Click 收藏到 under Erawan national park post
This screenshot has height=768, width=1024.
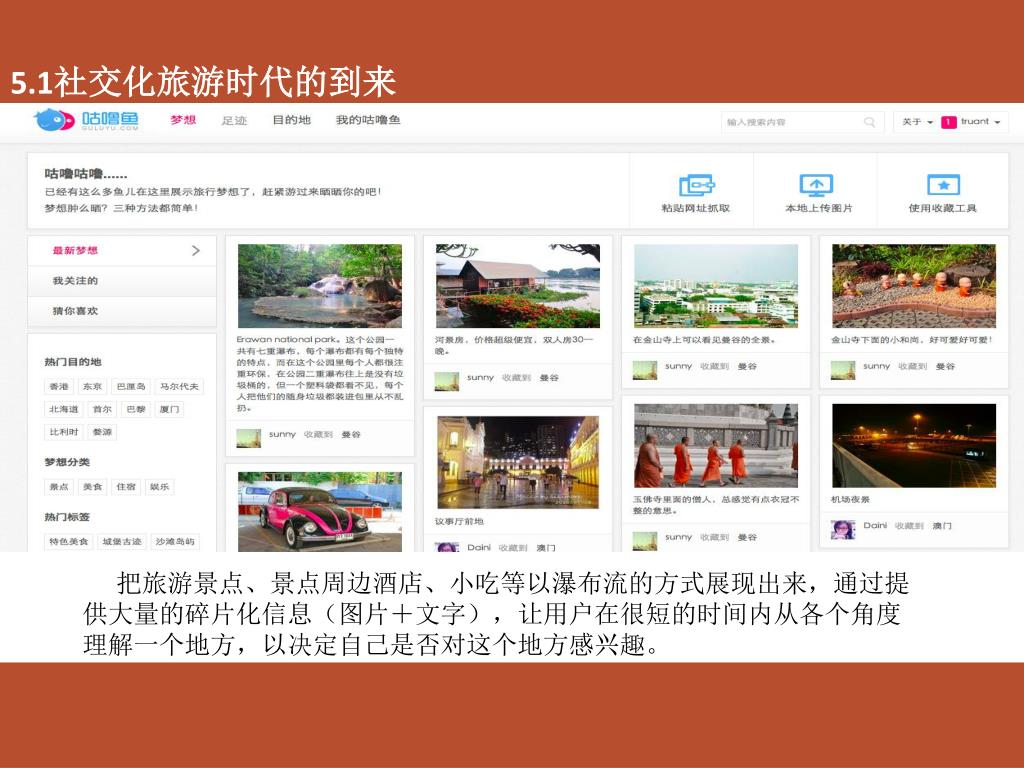pos(318,435)
